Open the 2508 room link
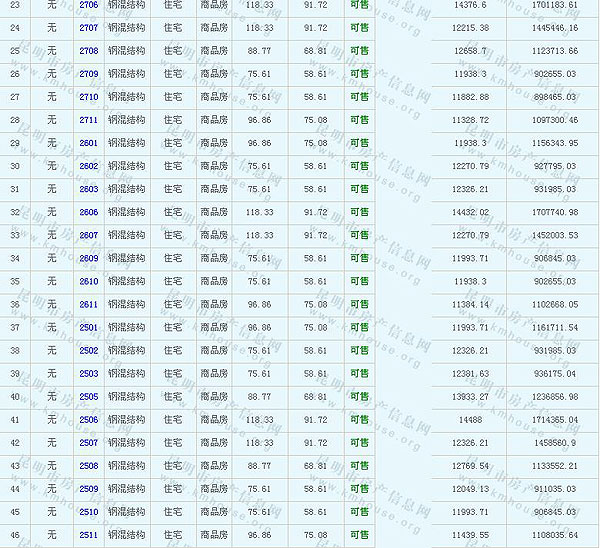Image resolution: width=600 pixels, height=548 pixels. tap(88, 466)
